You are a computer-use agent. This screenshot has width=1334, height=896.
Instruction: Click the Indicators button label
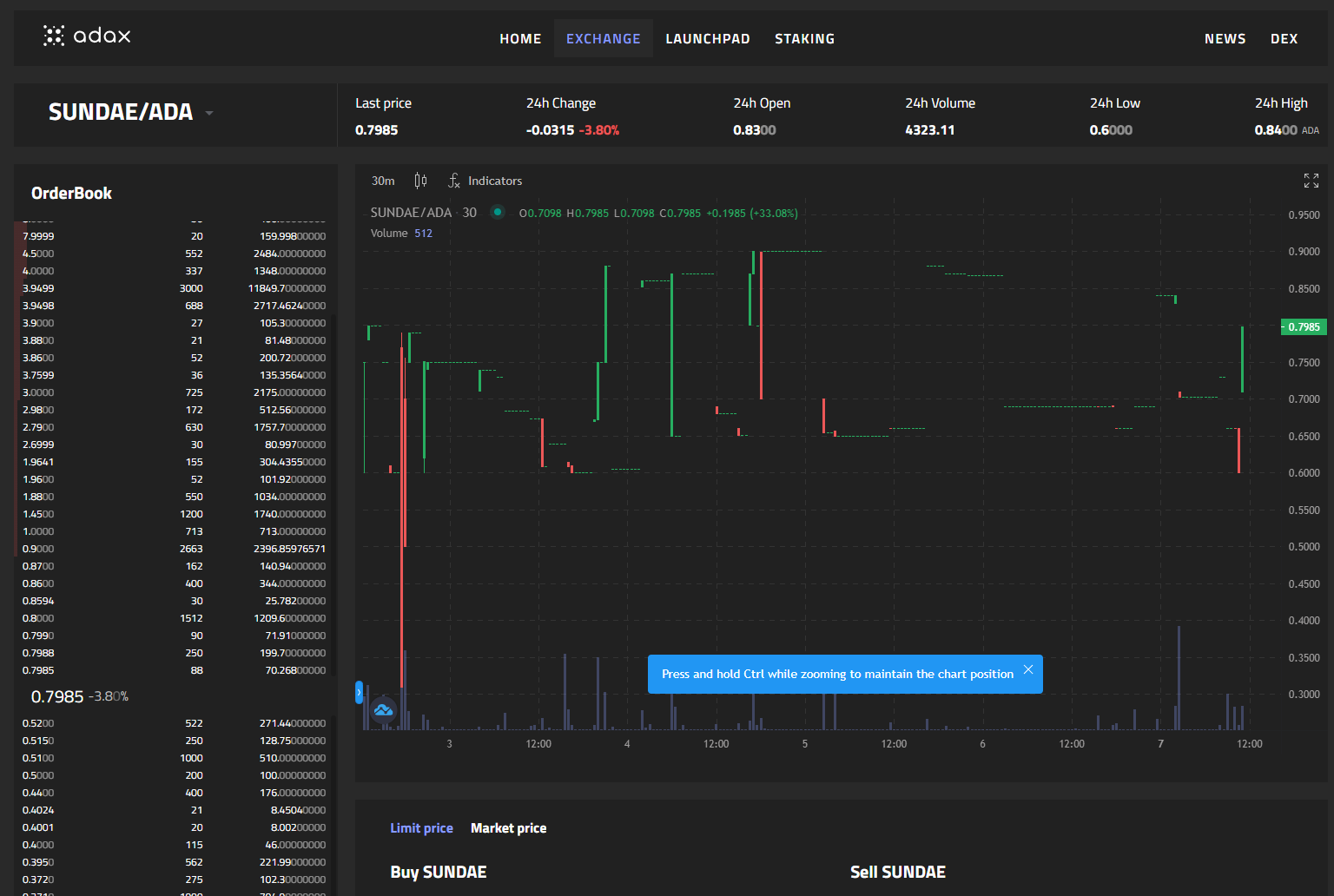(495, 181)
